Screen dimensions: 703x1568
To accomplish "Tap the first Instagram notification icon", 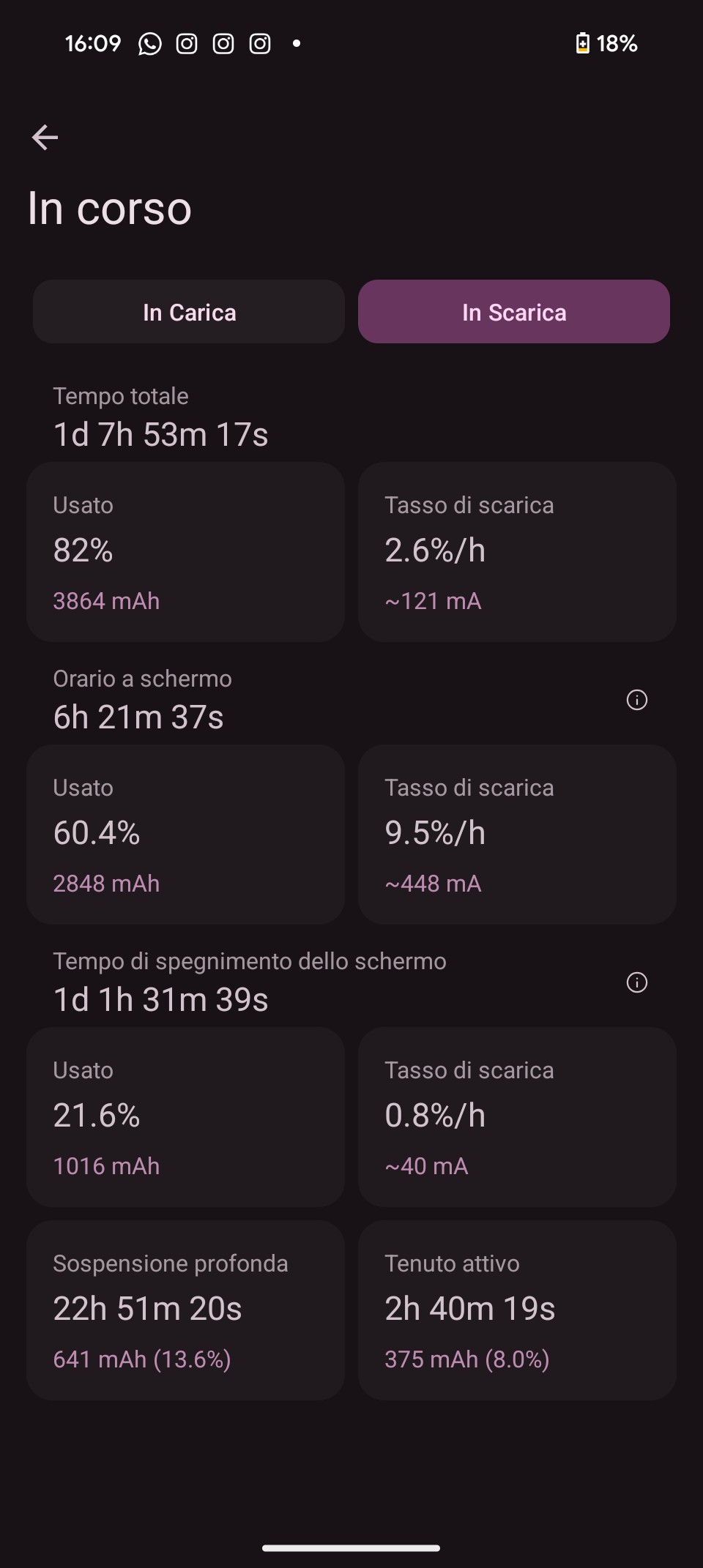I will (187, 44).
